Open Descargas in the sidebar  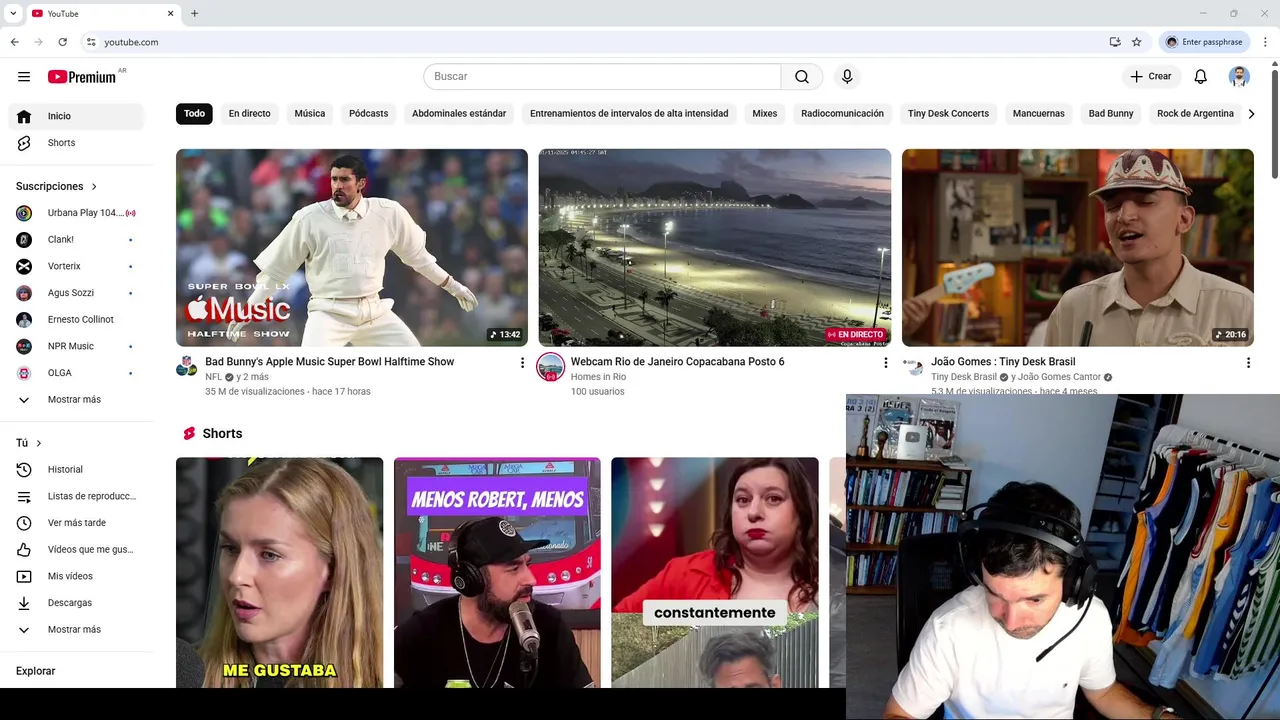[76, 603]
